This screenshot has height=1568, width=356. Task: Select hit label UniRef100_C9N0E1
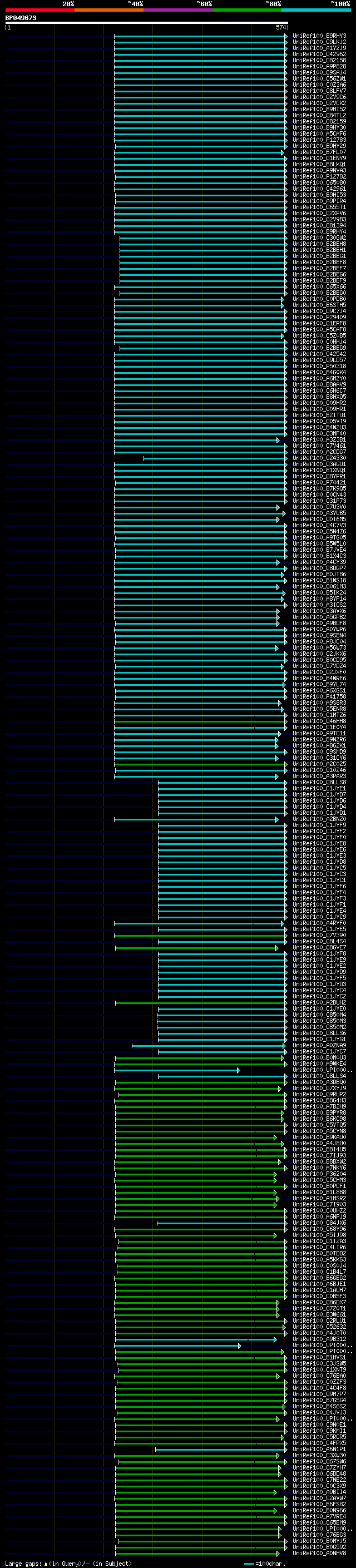point(319,1425)
